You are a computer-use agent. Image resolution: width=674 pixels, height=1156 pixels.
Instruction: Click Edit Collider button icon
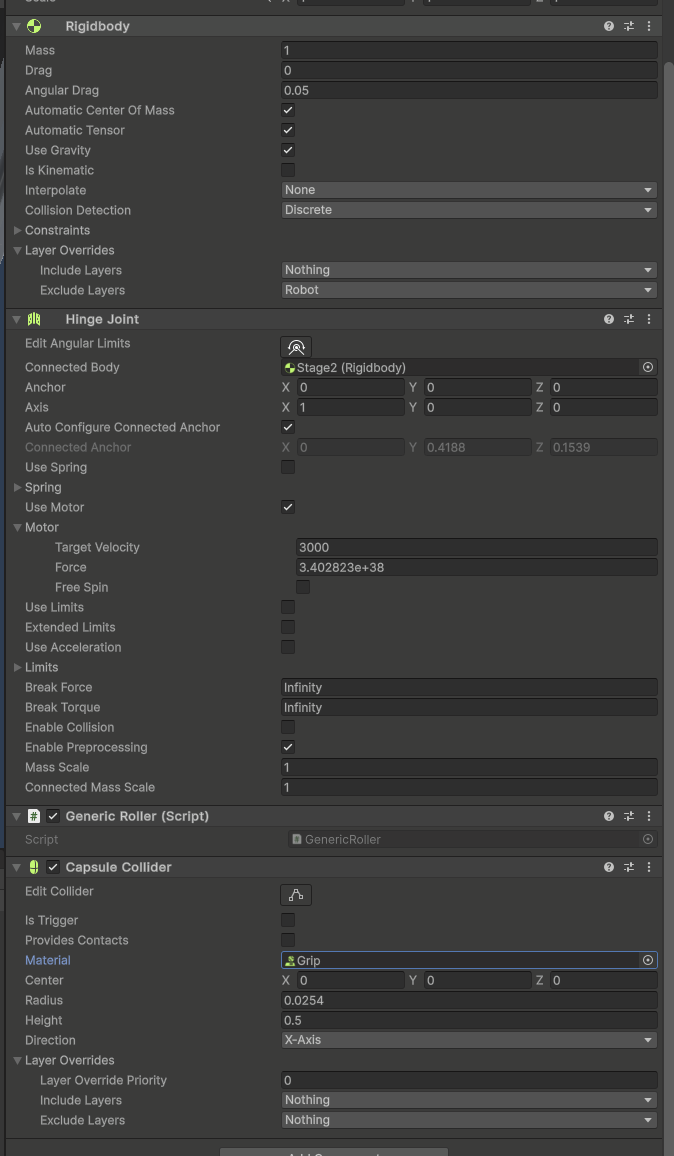click(296, 895)
